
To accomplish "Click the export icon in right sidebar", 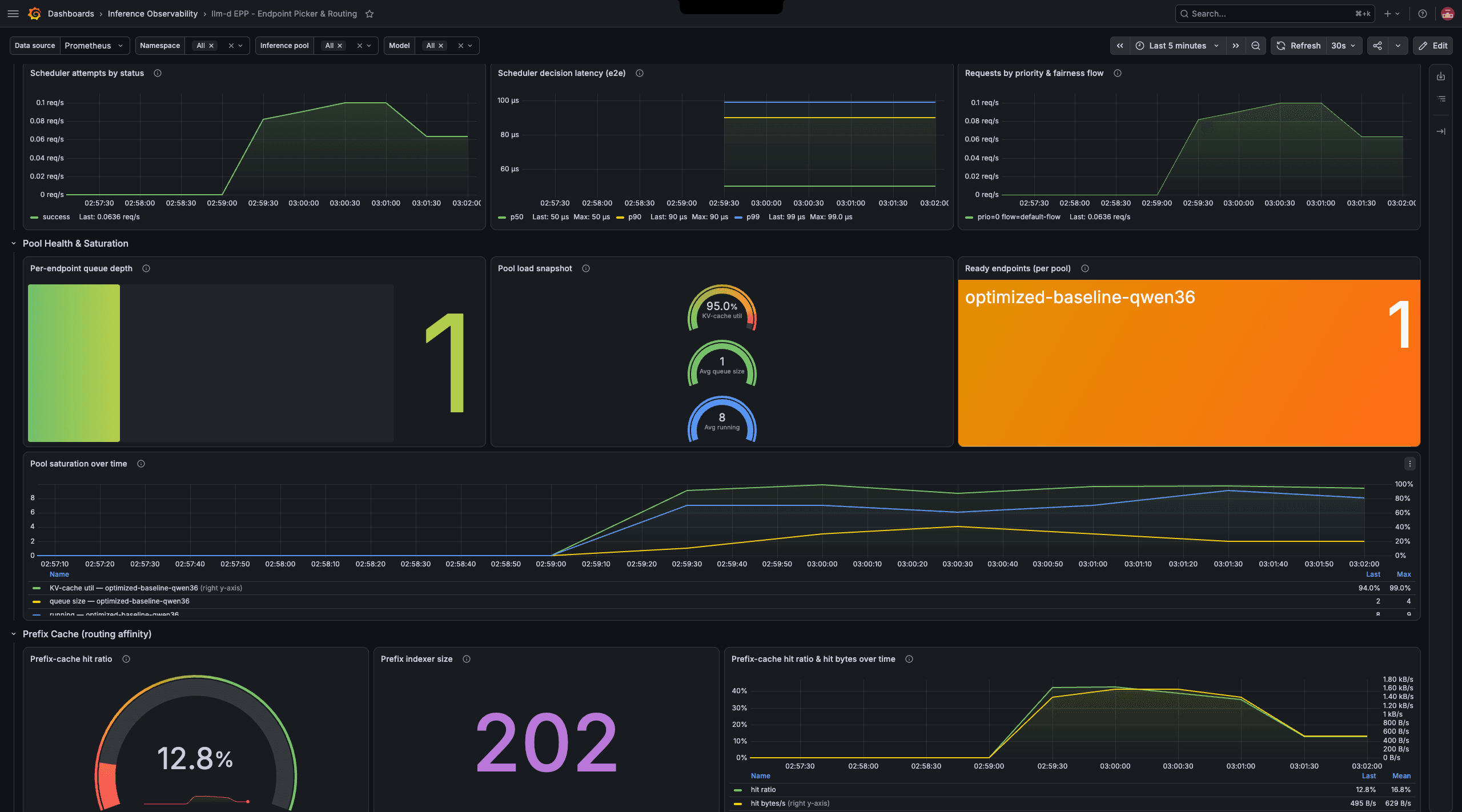I will (1441, 77).
